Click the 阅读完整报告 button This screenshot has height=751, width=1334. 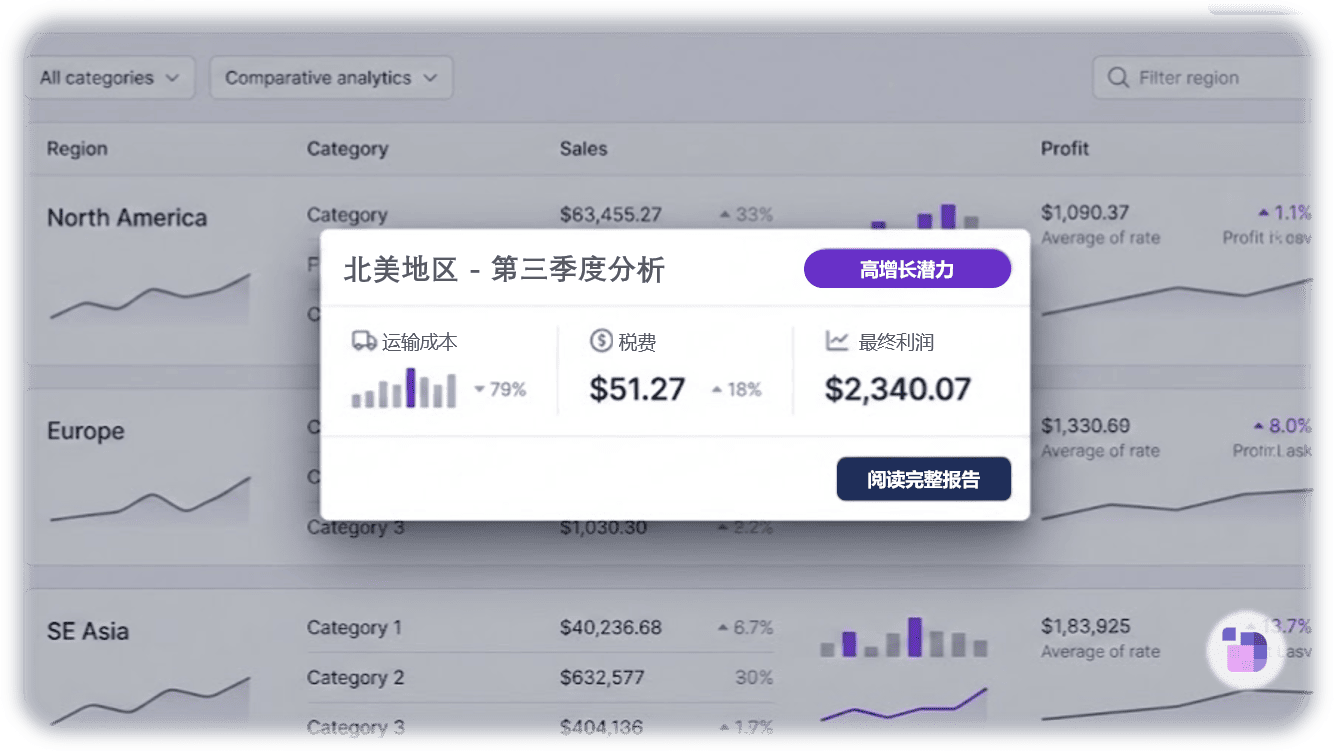(923, 479)
